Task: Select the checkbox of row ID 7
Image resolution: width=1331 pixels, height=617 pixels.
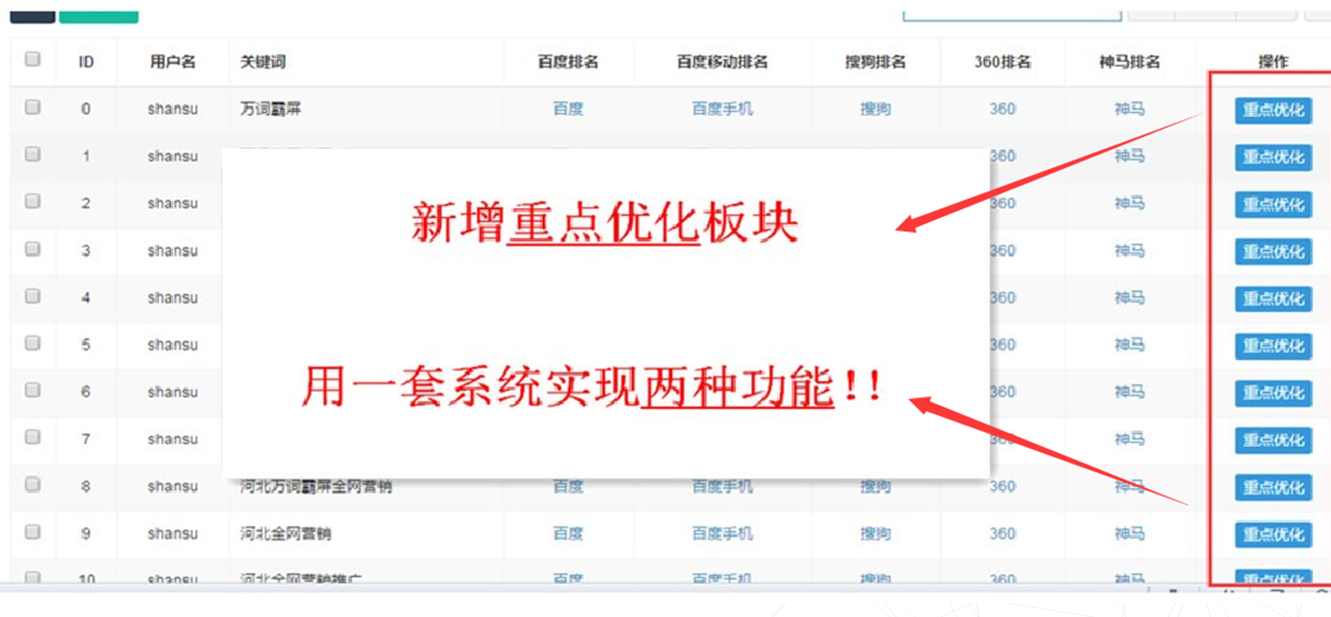Action: click(33, 437)
